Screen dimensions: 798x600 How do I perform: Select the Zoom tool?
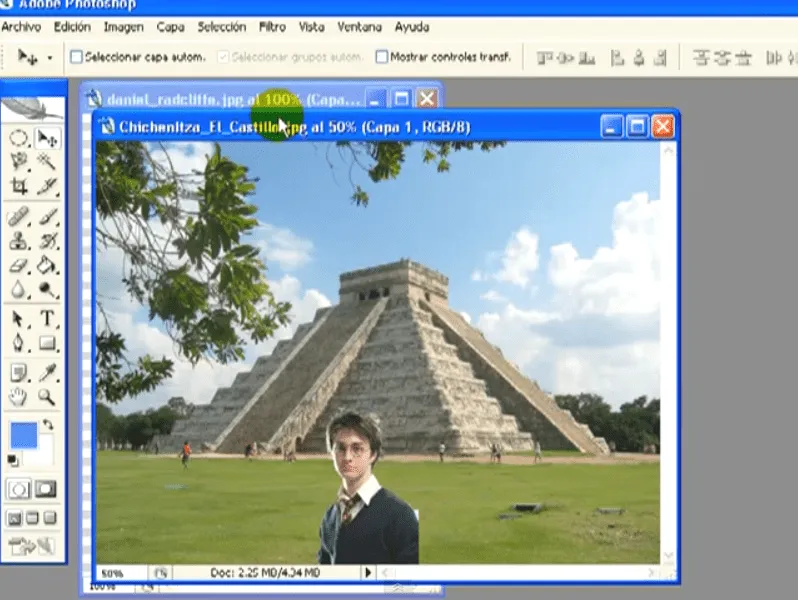pyautogui.click(x=47, y=396)
